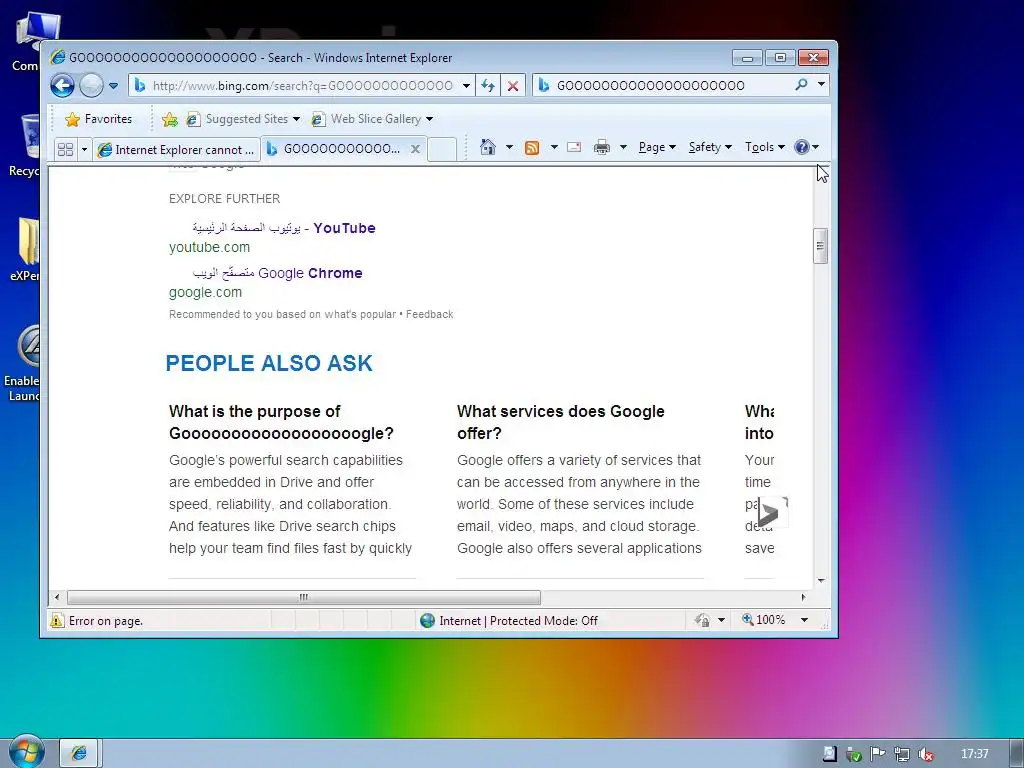This screenshot has height=768, width=1024.
Task: Select the GOOOOOOOOOOO Bing search tab
Action: coord(335,149)
